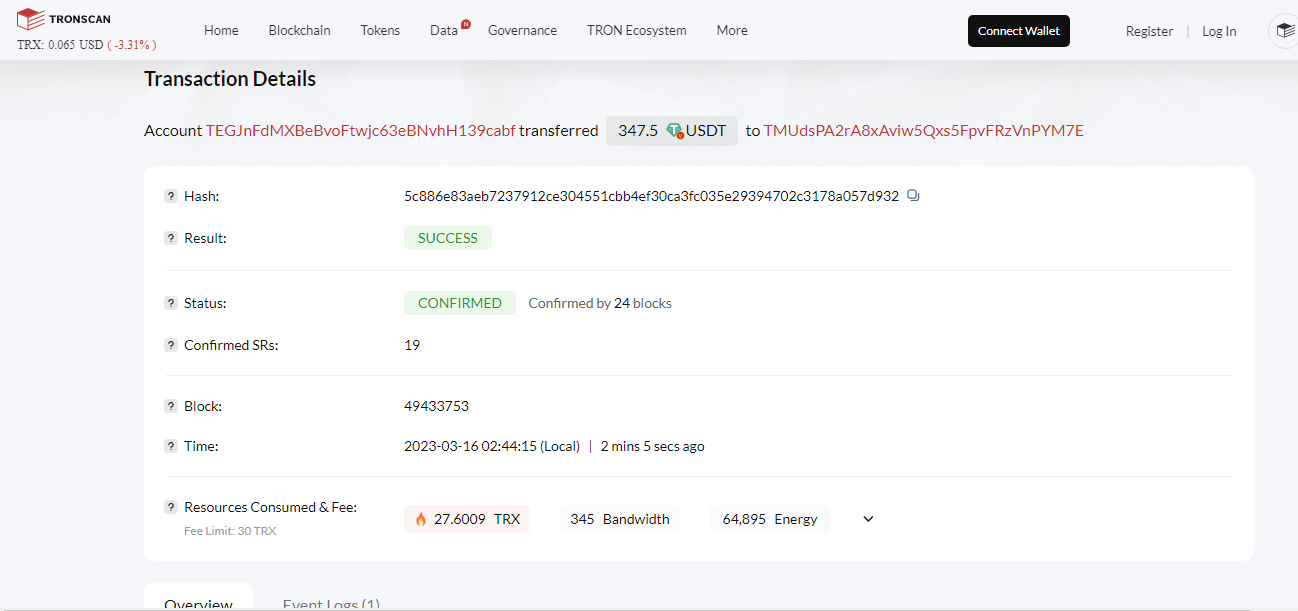Click the TRONSCAN logo icon
This screenshot has height=611, width=1298.
pos(30,18)
